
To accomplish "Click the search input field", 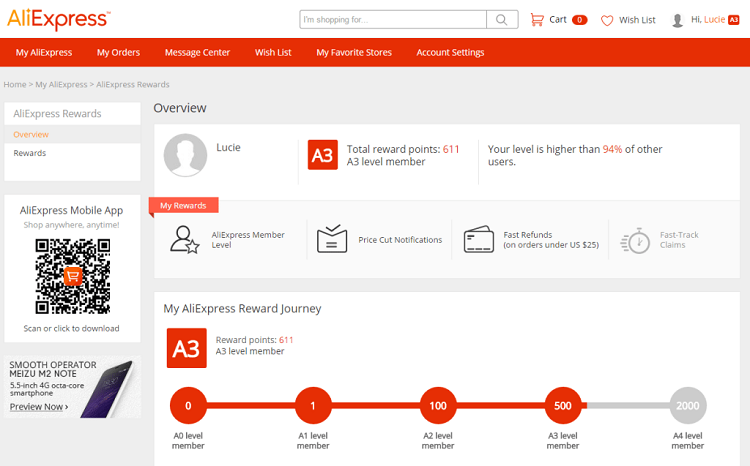I will point(393,20).
